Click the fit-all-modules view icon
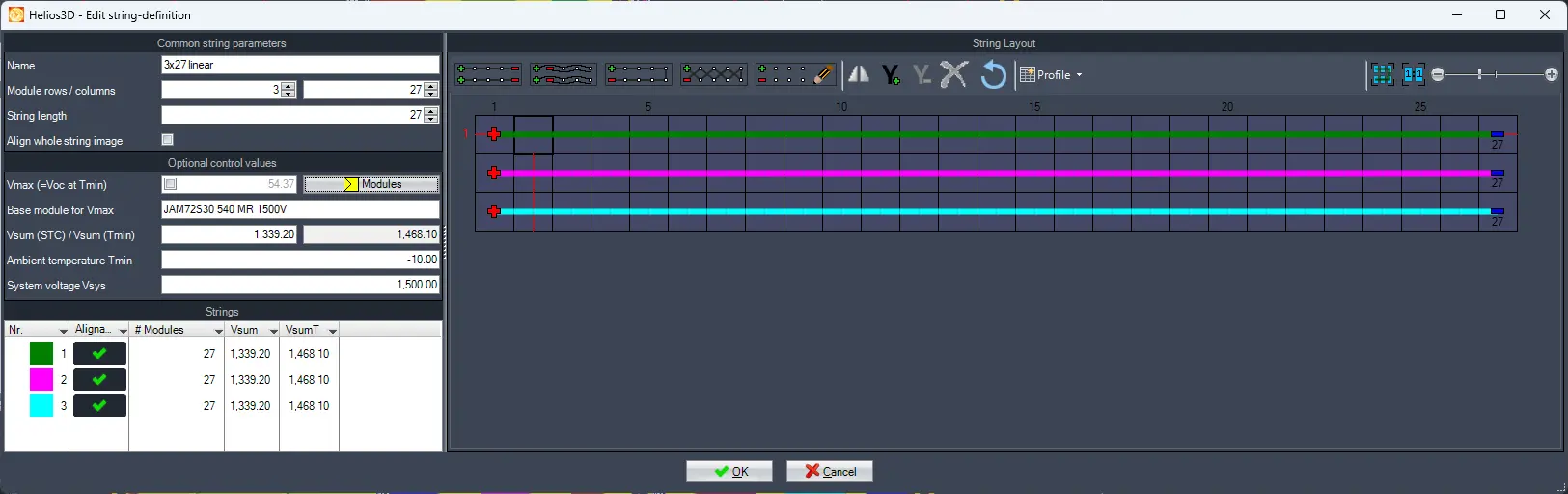Screen dimensions: 1568x494 (1383, 74)
